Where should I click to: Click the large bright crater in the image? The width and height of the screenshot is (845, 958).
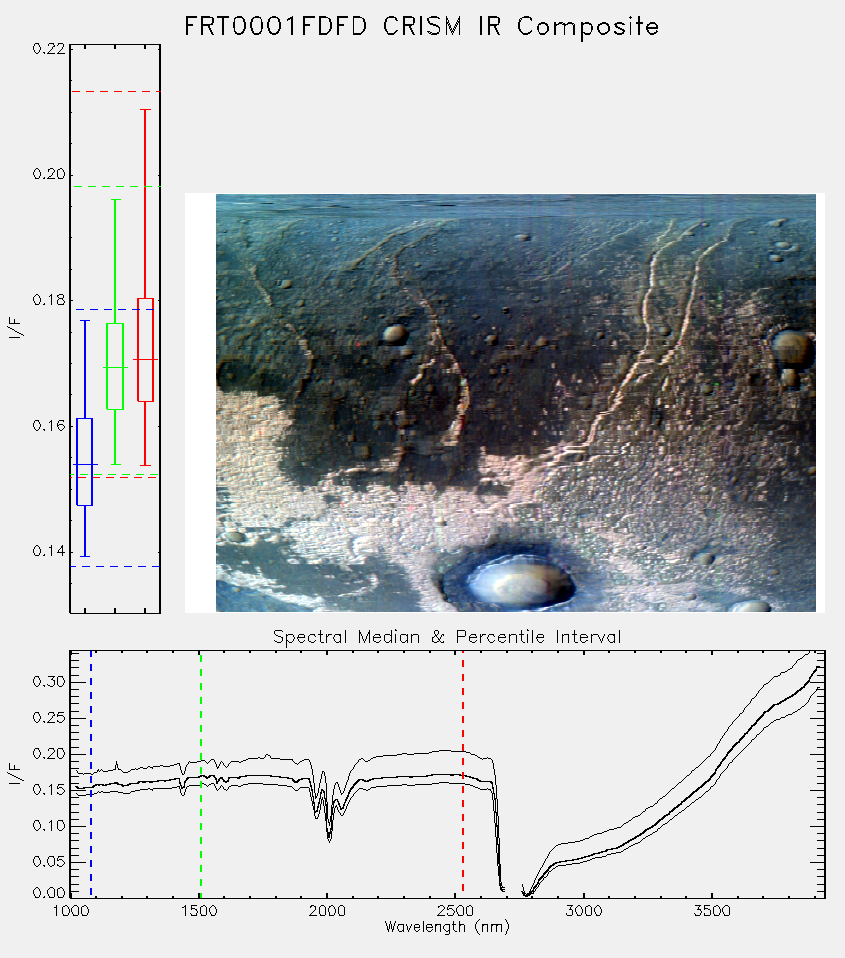tap(512, 579)
